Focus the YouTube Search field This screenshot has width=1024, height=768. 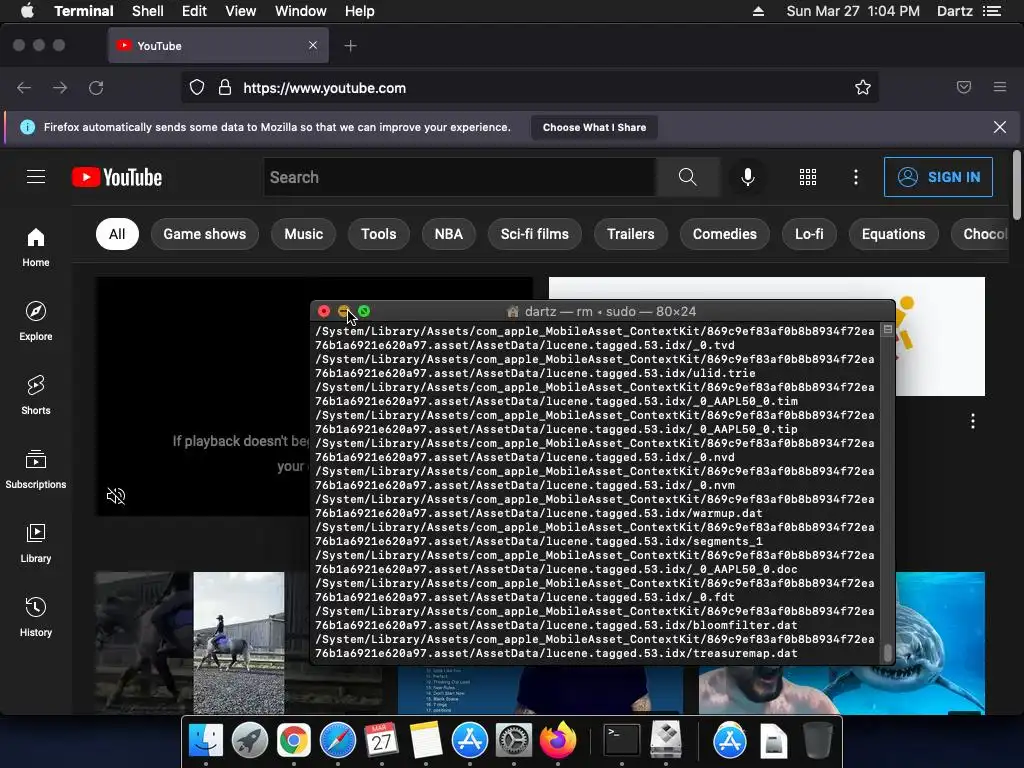tap(460, 177)
